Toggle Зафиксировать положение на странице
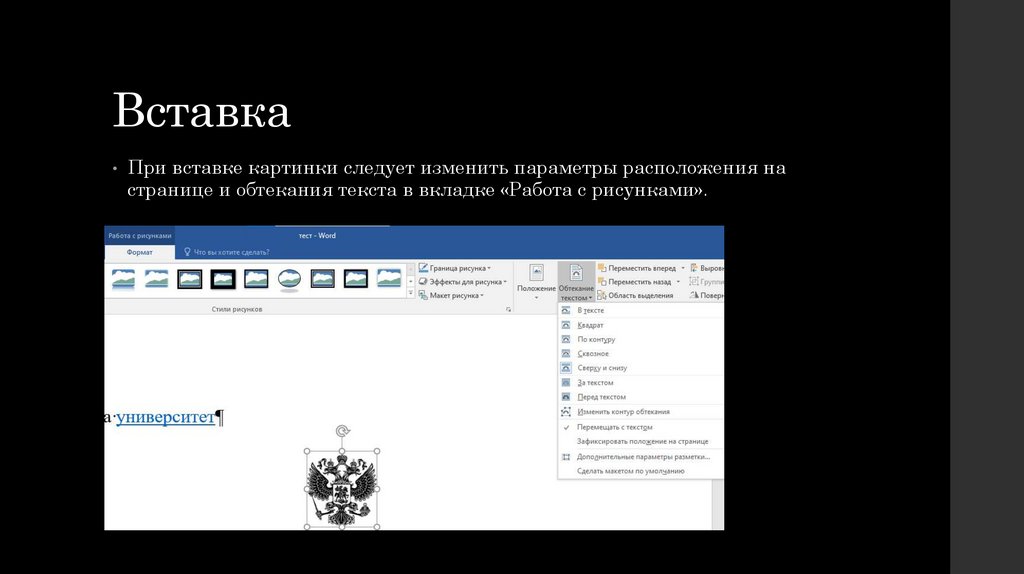The height and width of the screenshot is (574, 1024). tap(641, 441)
